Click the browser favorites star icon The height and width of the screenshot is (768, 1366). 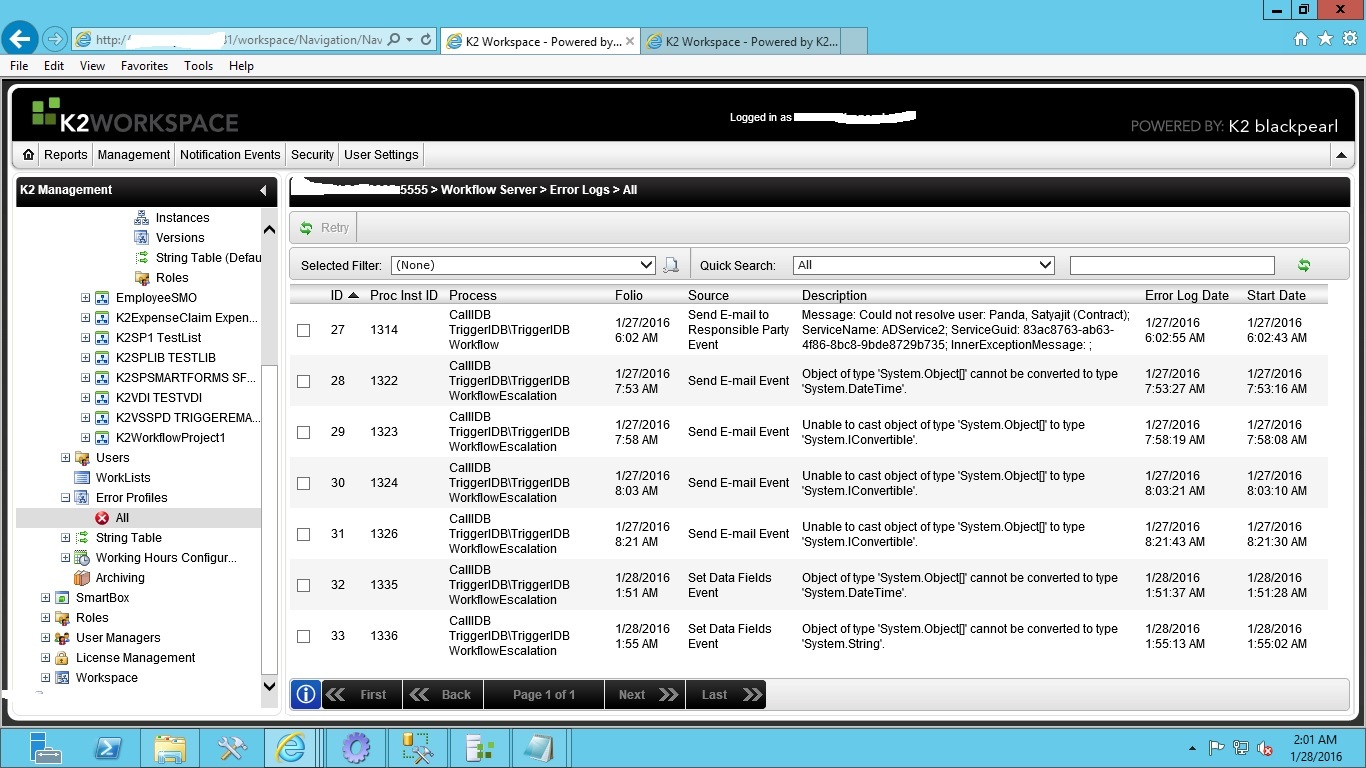pos(1325,39)
